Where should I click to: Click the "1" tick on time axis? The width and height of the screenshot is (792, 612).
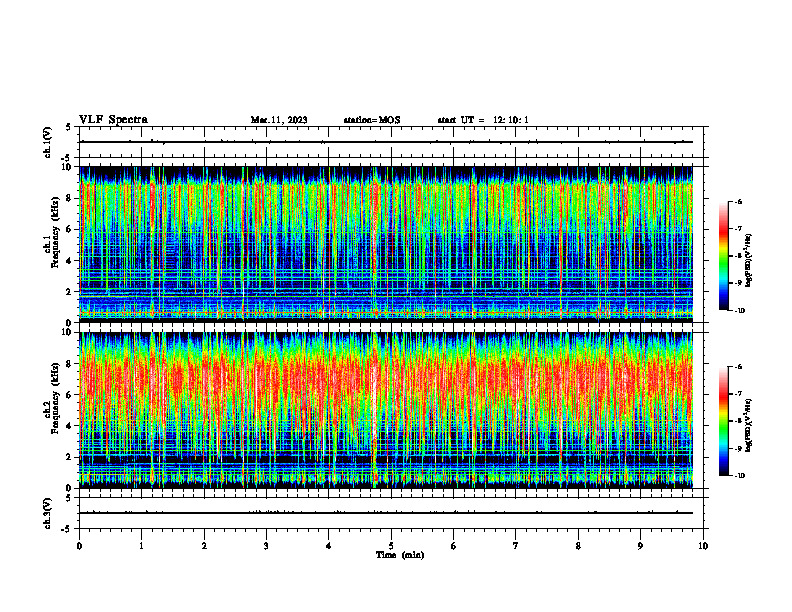click(141, 546)
